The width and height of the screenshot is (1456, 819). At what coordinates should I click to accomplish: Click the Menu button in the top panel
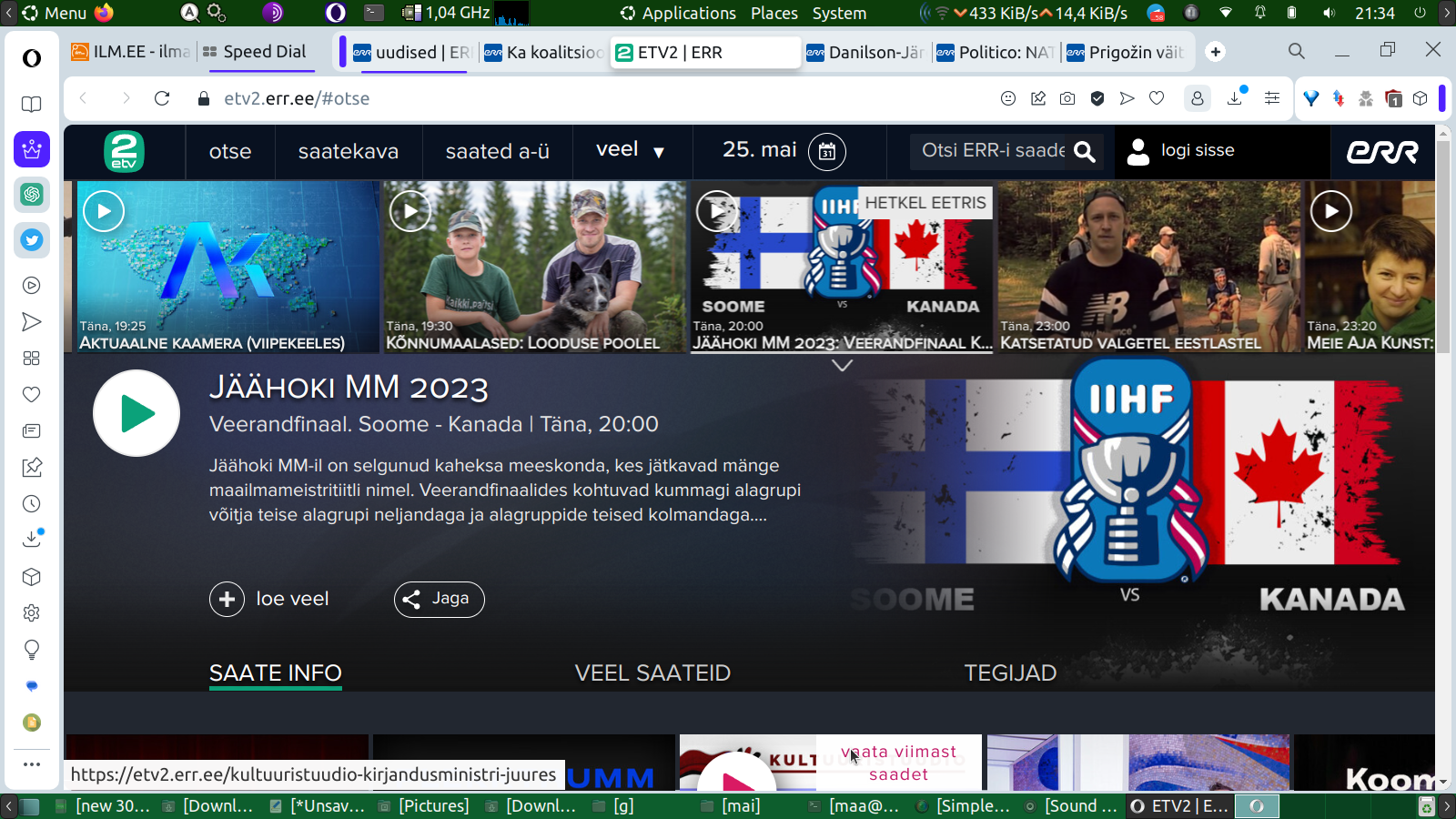tap(55, 13)
